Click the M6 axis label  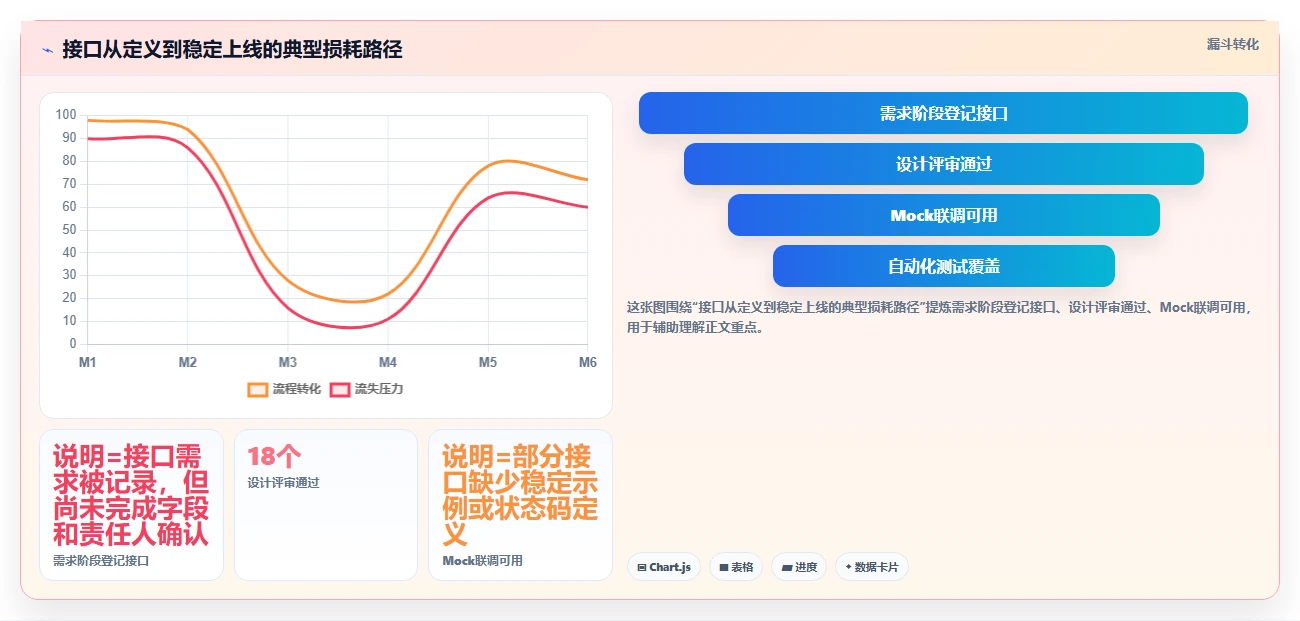[588, 362]
